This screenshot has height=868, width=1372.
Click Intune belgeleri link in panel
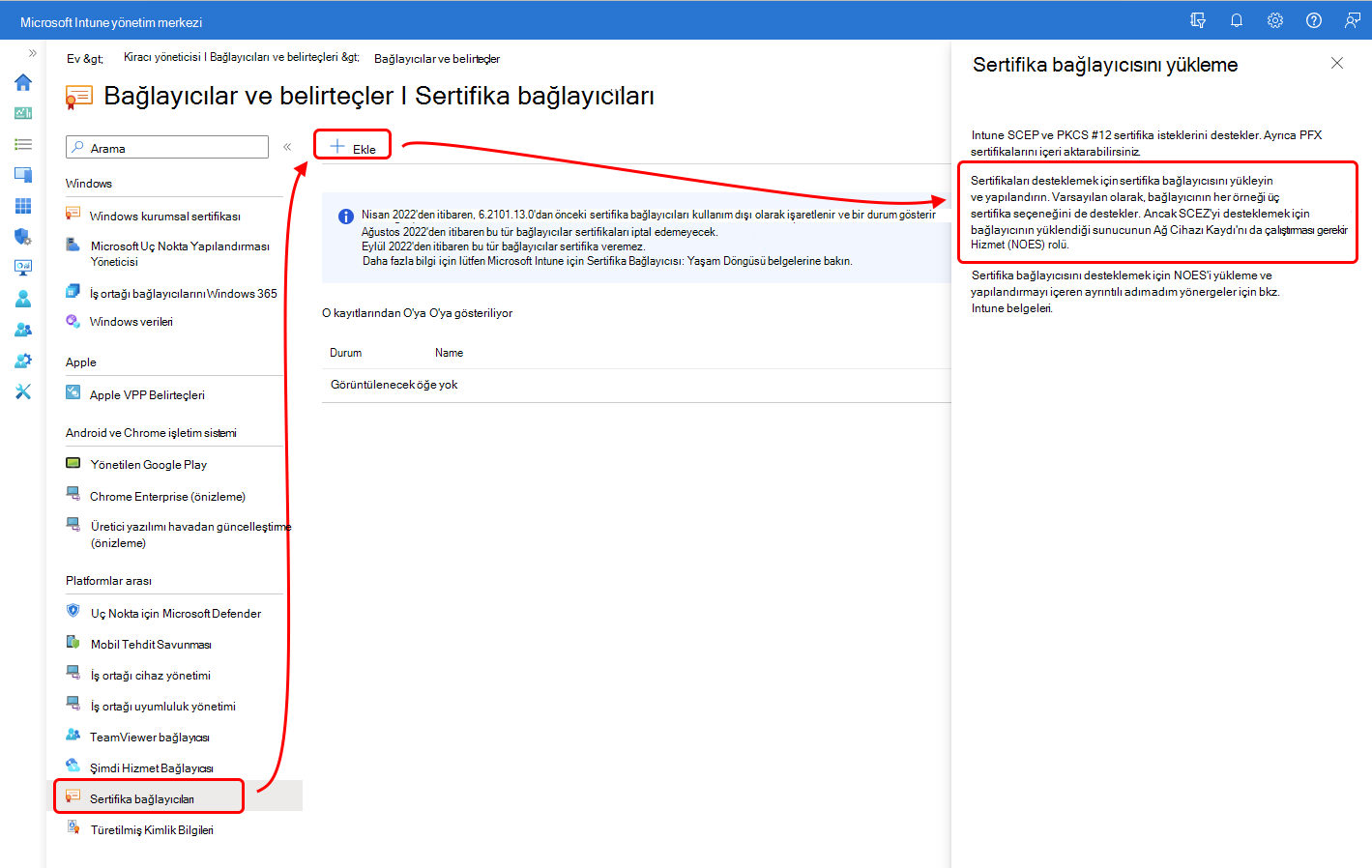click(x=1011, y=308)
